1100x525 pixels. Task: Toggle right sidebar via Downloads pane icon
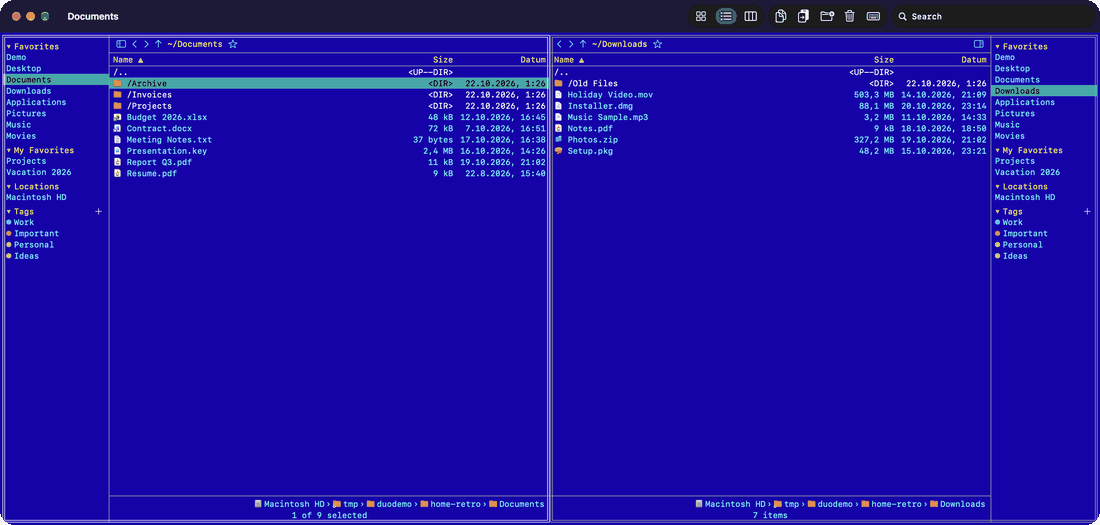(x=979, y=44)
